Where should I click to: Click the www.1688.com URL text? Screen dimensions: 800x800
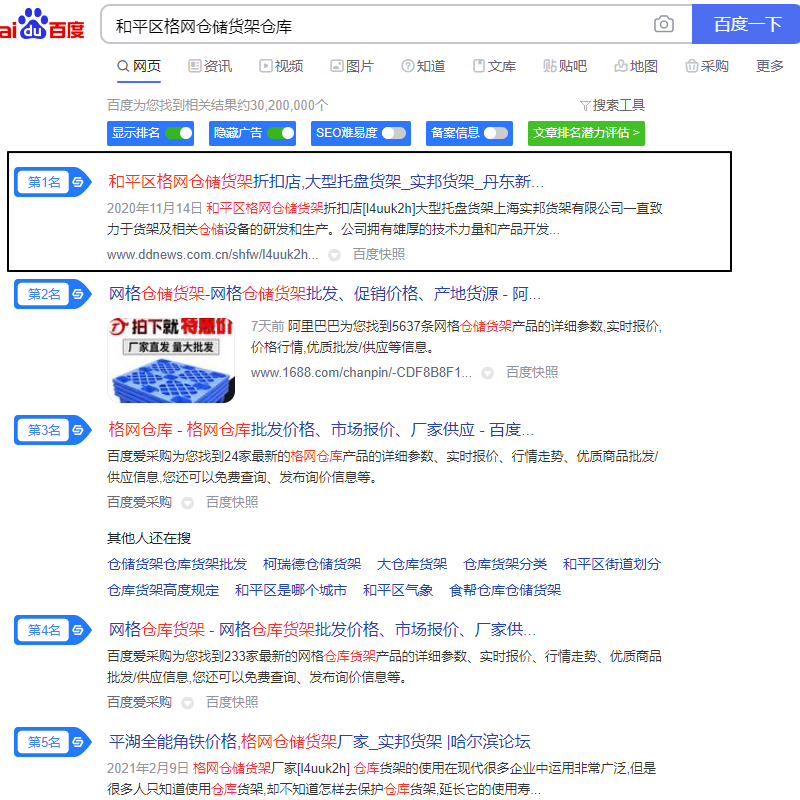click(361, 373)
